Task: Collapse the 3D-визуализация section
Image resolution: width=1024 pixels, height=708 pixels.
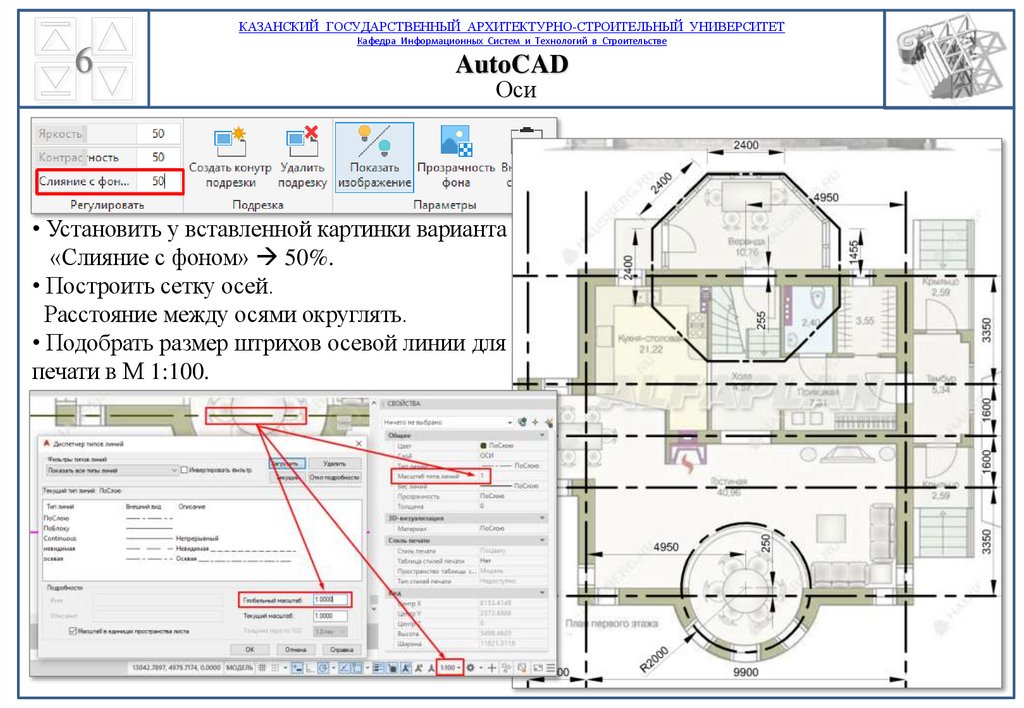Action: [542, 518]
